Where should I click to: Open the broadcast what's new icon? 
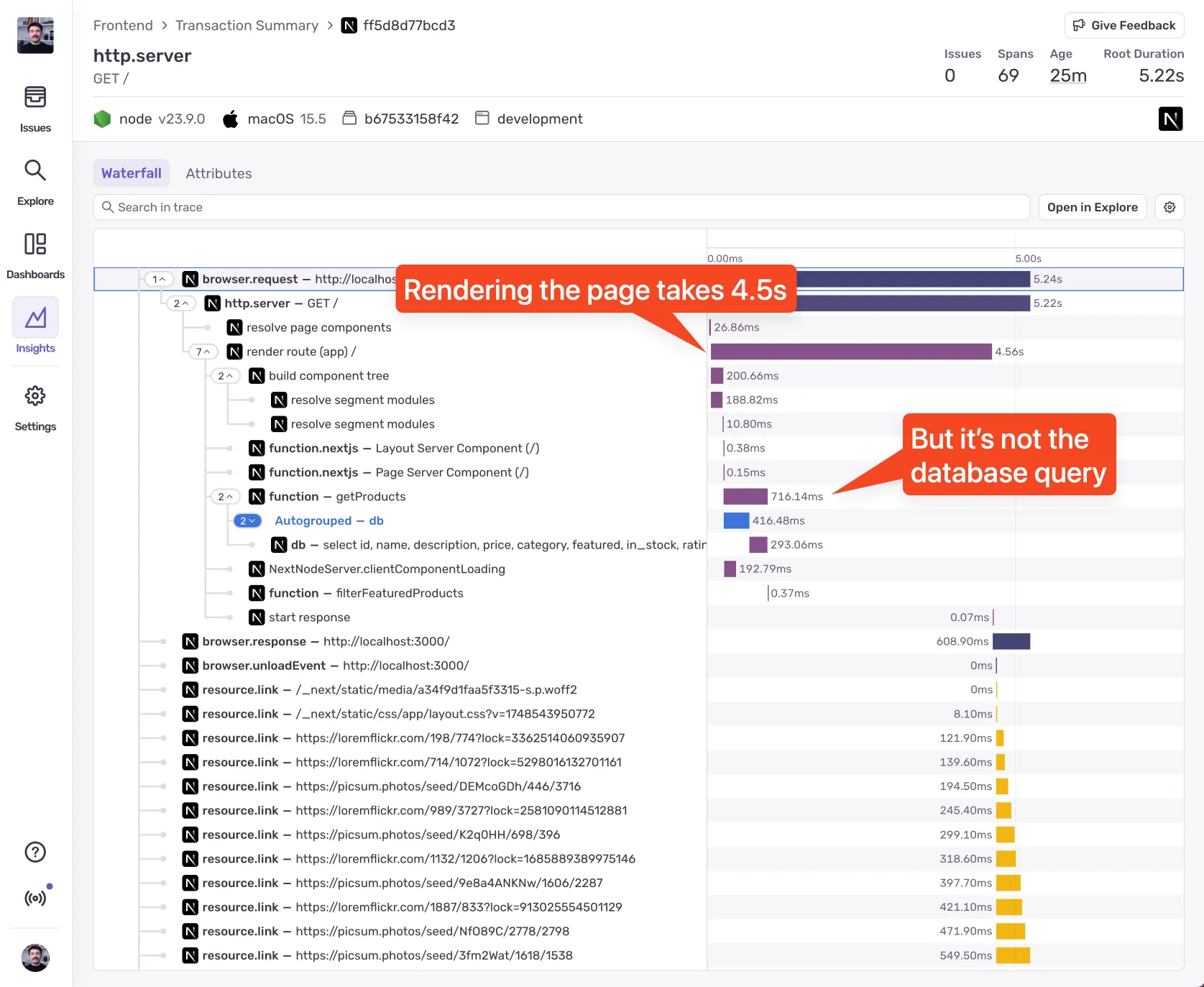[x=35, y=898]
